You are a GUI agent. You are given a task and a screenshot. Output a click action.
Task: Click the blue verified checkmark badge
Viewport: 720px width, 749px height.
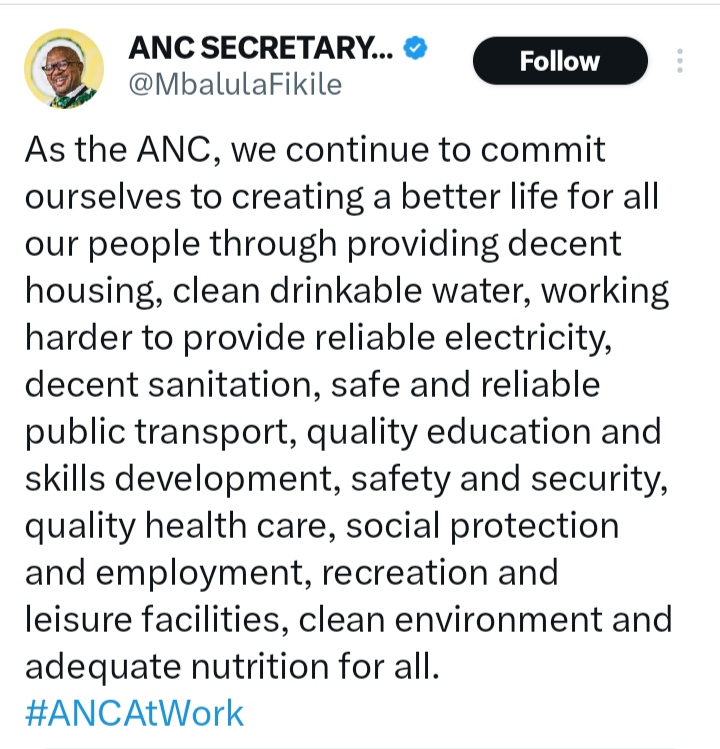click(415, 48)
